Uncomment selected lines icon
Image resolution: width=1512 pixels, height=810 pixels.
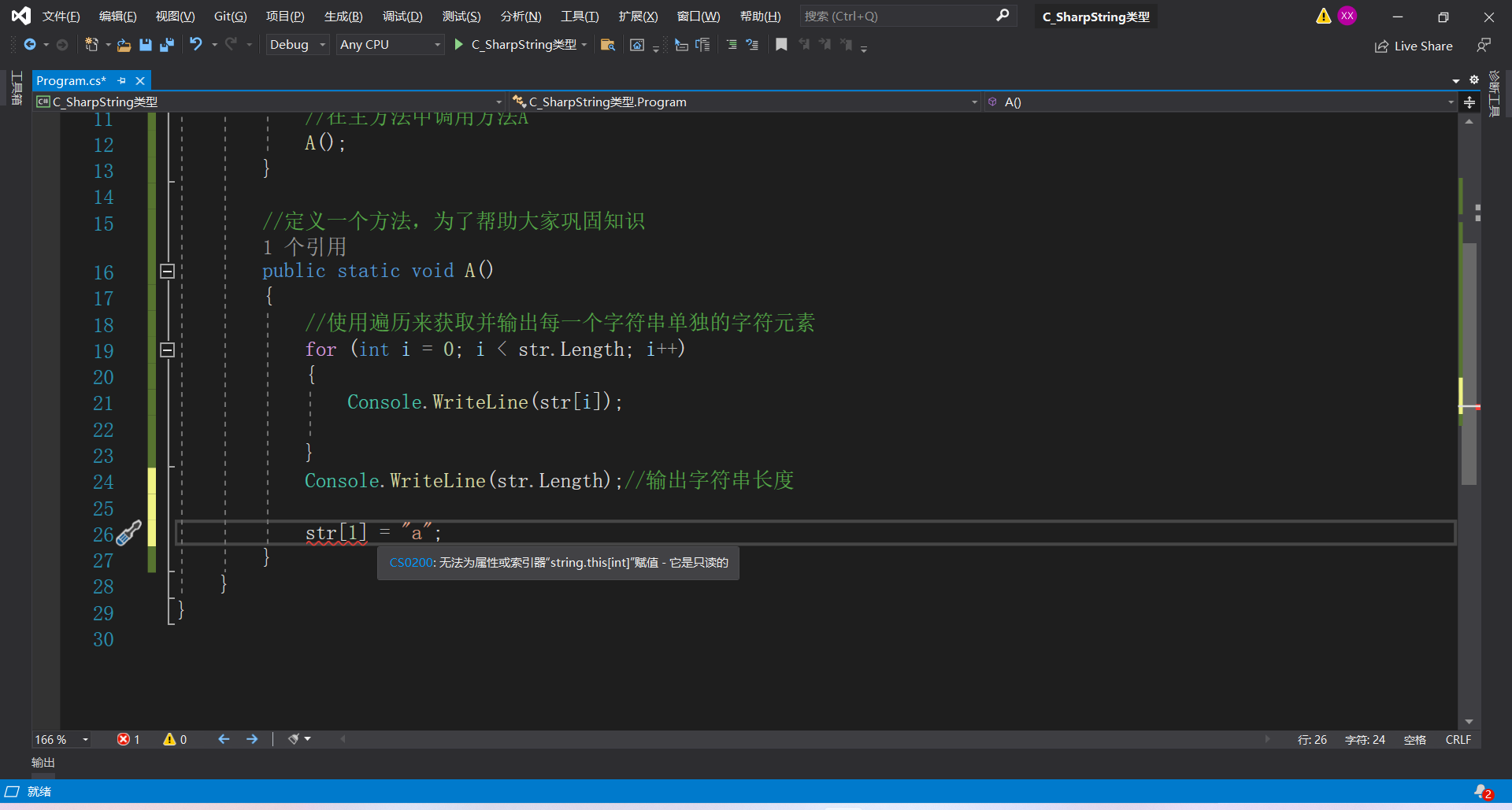(x=752, y=45)
